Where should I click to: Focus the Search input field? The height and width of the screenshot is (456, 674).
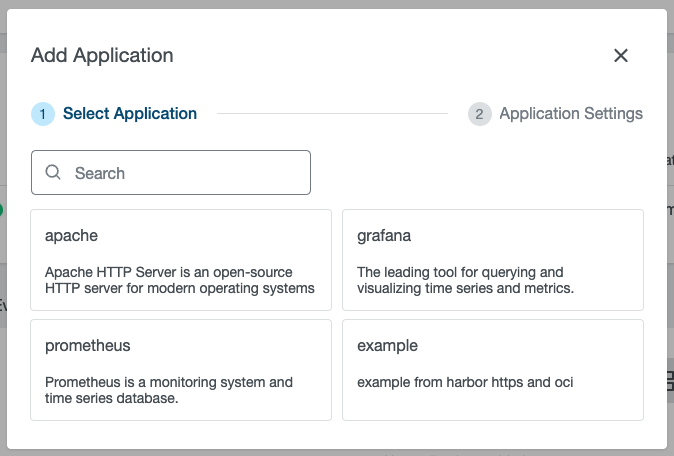point(185,173)
